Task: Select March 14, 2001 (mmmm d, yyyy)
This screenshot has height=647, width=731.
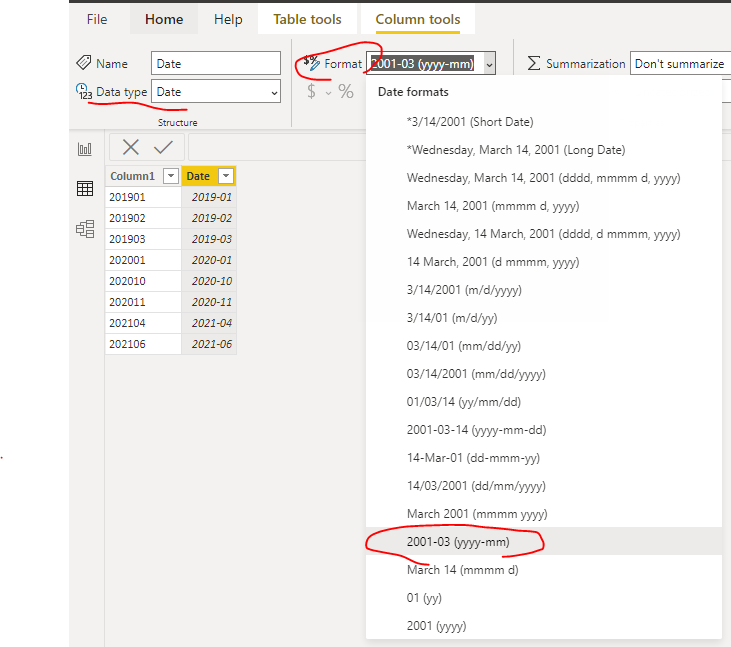Action: pyautogui.click(x=544, y=206)
